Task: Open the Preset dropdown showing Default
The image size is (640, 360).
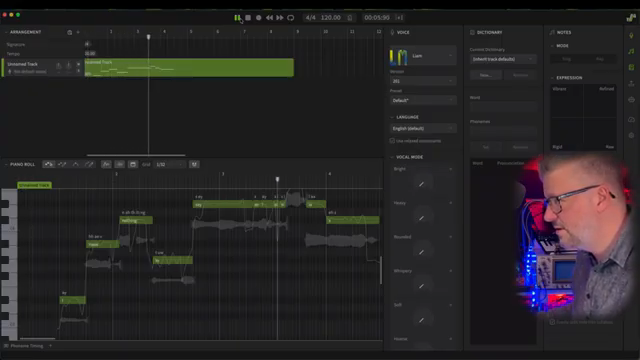Action: pos(422,100)
